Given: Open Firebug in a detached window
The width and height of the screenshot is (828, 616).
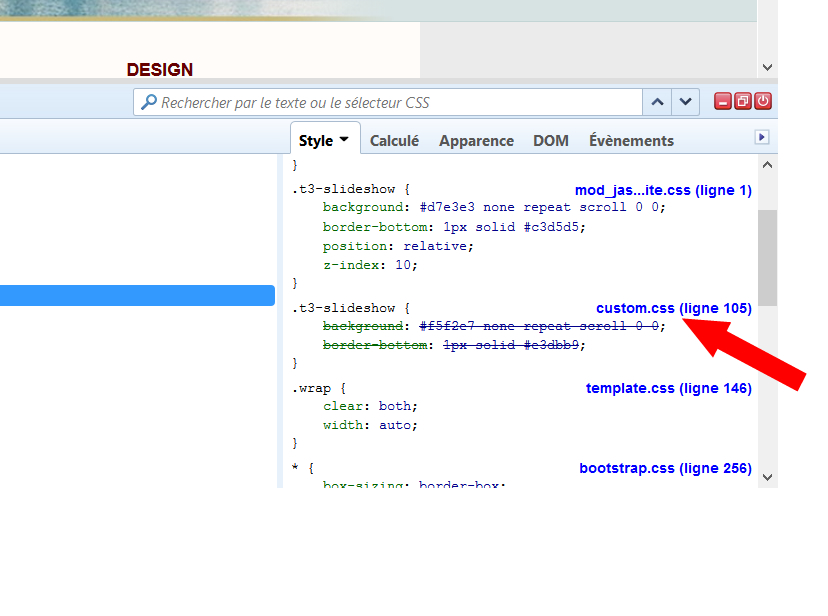Looking at the screenshot, I should coord(742,102).
